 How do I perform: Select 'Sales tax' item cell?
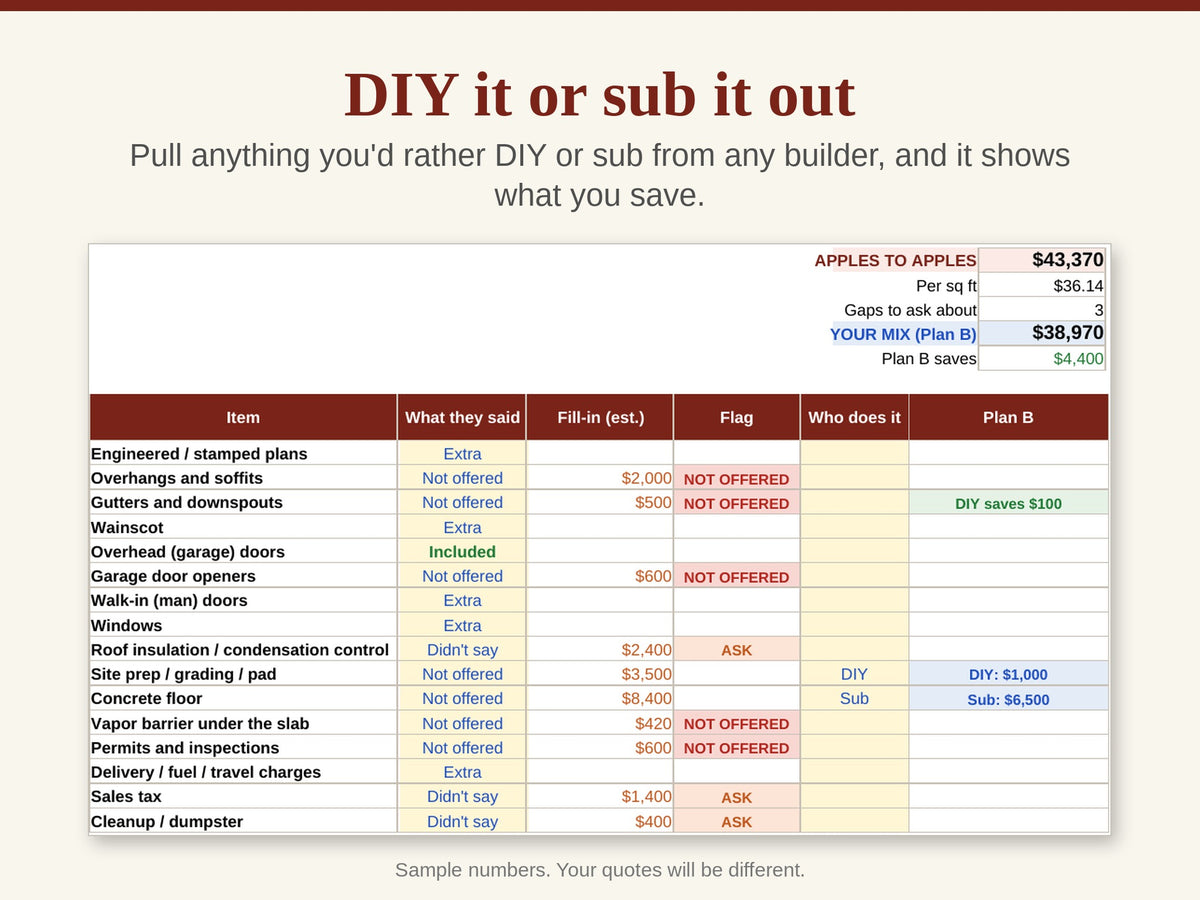[243, 796]
